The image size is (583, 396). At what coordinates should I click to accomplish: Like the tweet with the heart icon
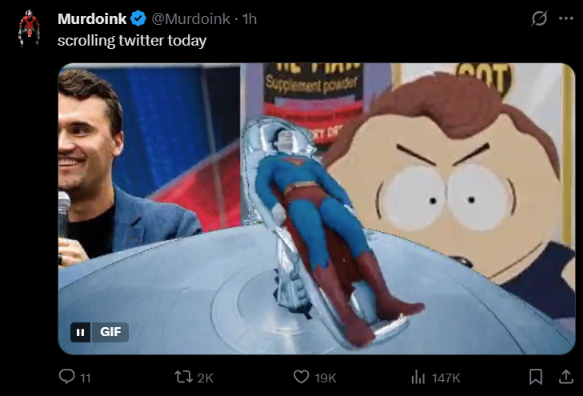tap(301, 377)
